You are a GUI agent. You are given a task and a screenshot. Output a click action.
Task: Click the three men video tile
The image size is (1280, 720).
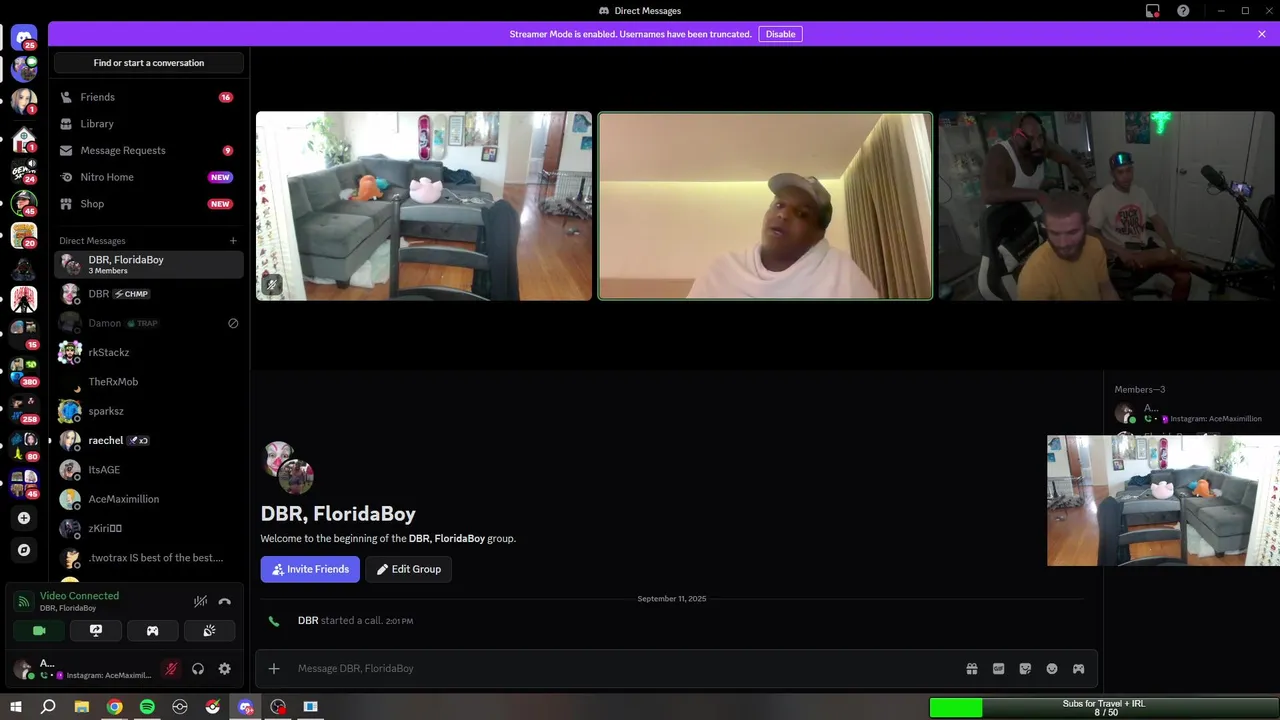tap(1107, 206)
